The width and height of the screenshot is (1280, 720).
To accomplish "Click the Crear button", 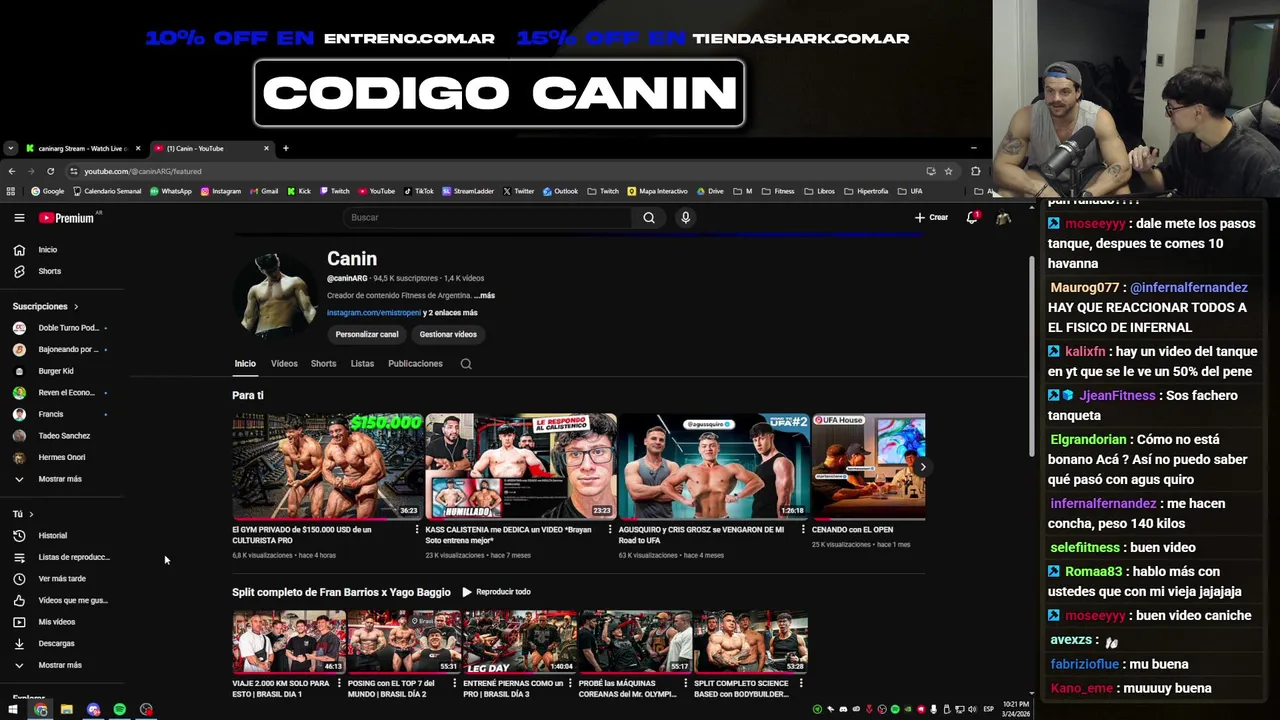I will point(931,217).
